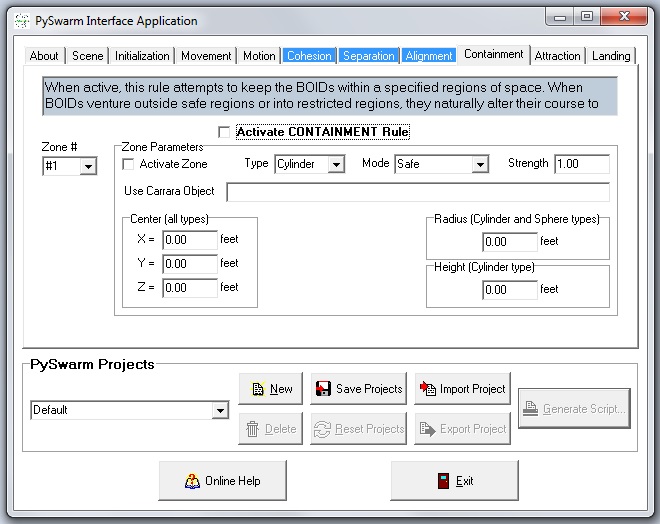Click the Use Carrara Object text field
The image size is (660, 524).
coord(418,192)
